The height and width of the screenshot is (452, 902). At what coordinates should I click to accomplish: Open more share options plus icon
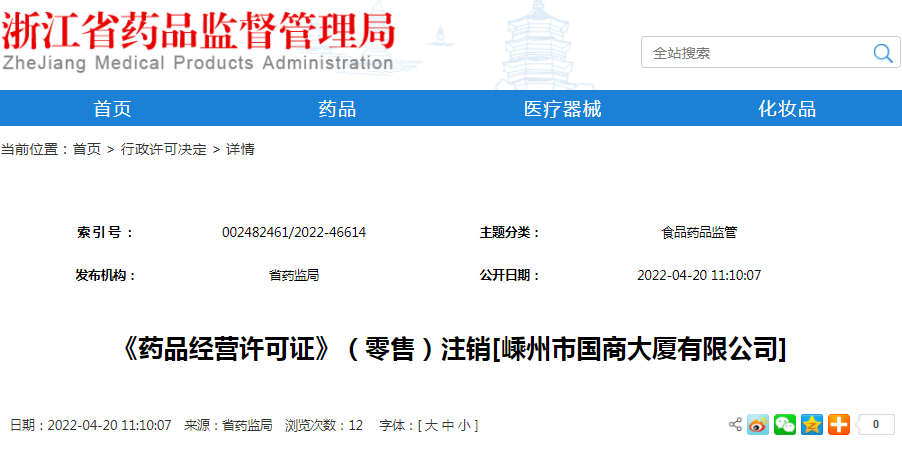[839, 425]
